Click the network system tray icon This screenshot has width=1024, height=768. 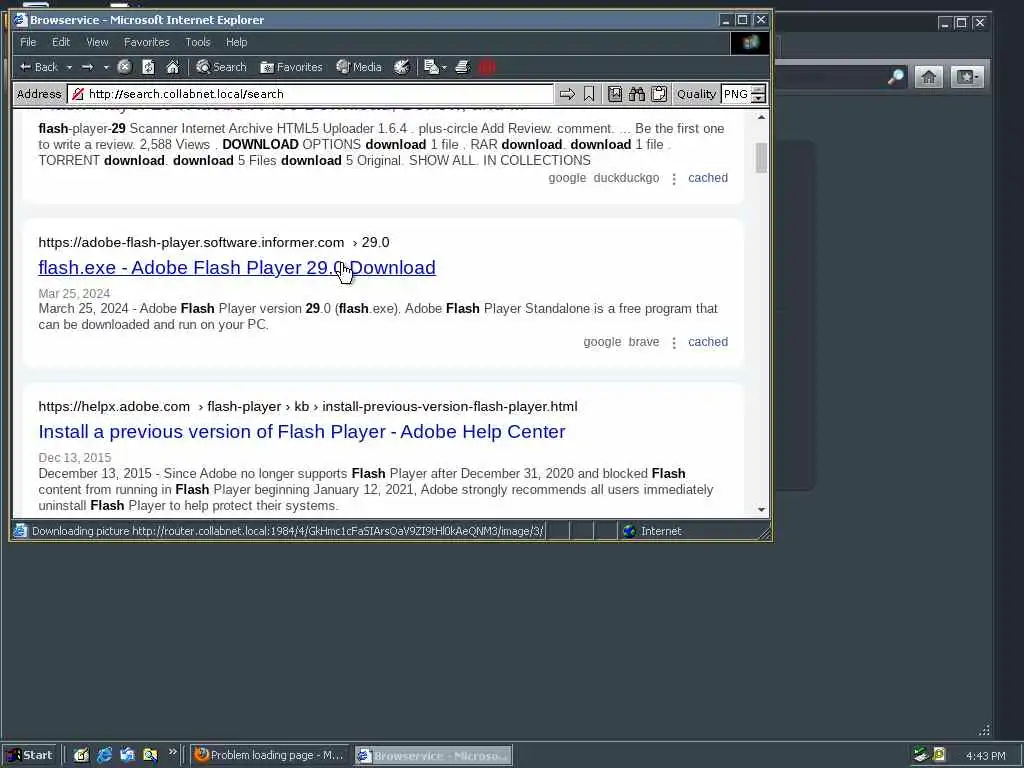(921, 755)
